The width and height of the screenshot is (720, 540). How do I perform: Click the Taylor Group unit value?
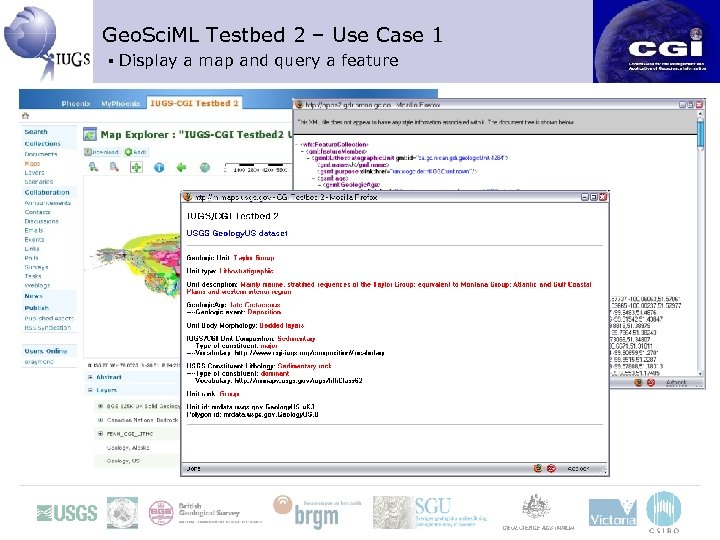253,258
